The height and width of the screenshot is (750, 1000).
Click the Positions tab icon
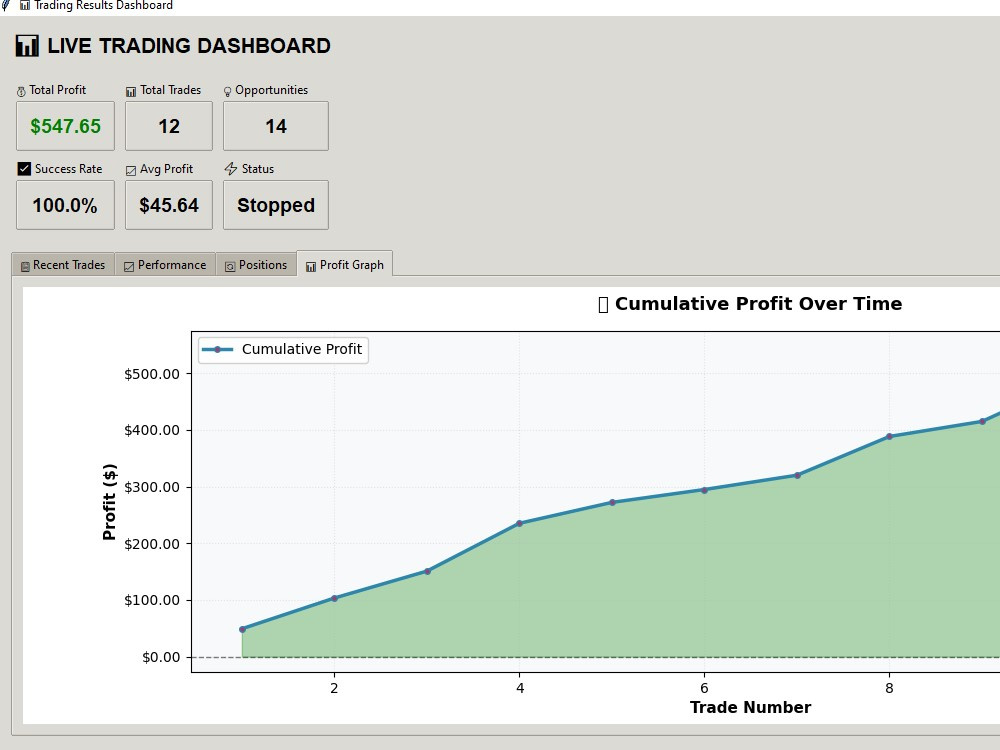tap(230, 267)
